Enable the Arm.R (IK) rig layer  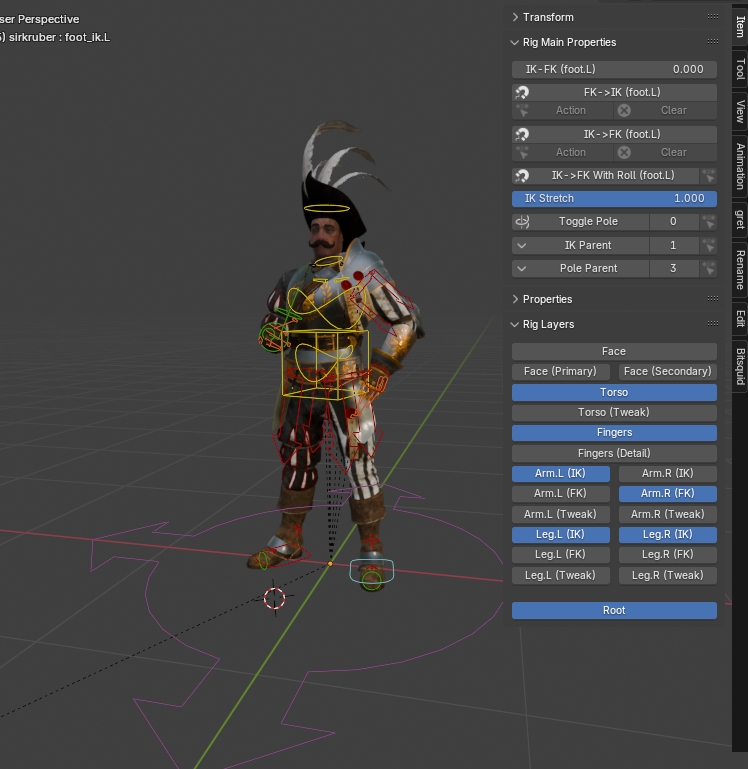(x=668, y=473)
